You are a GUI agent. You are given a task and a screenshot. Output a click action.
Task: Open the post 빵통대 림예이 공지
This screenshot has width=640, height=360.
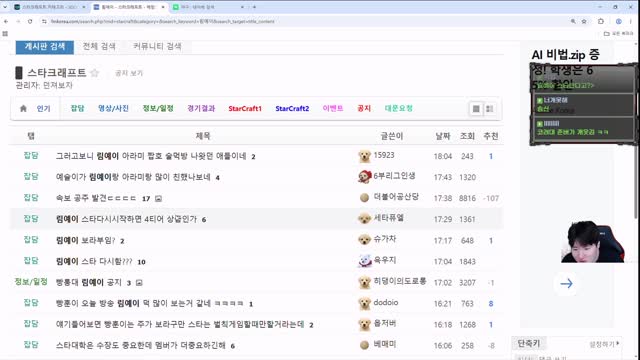click(89, 282)
